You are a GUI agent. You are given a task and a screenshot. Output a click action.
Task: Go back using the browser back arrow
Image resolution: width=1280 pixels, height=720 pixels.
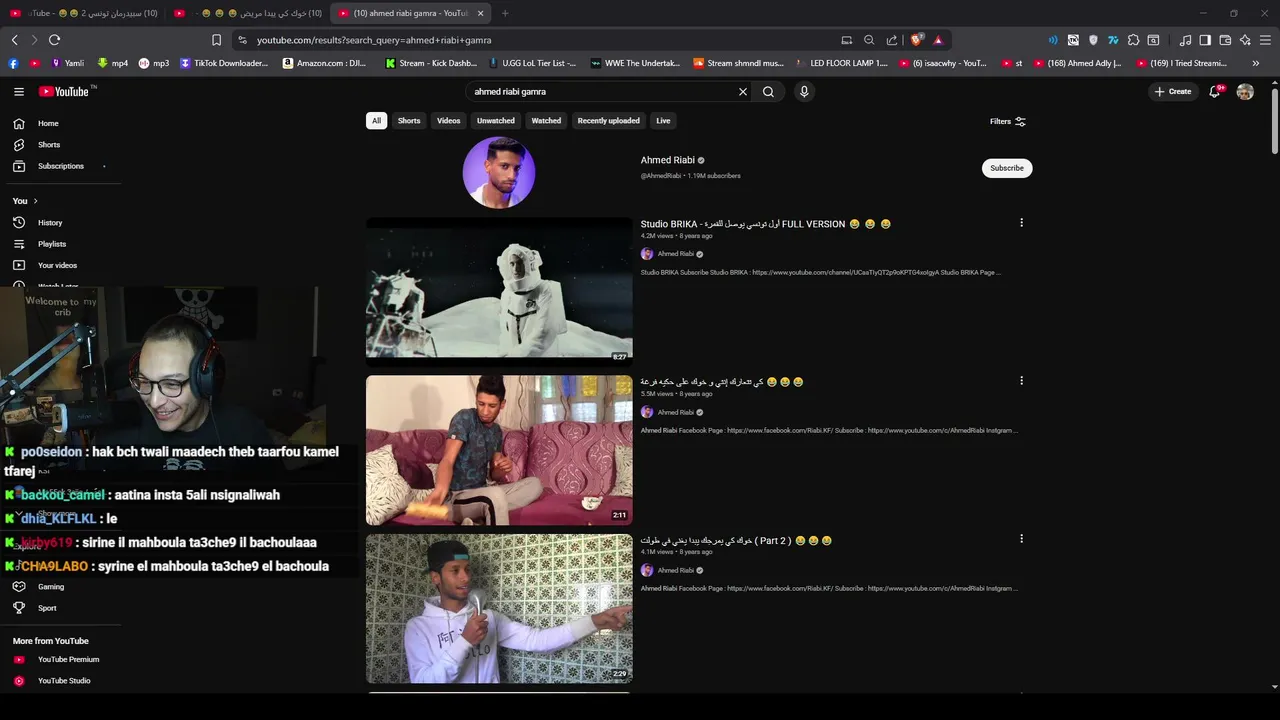pos(14,40)
